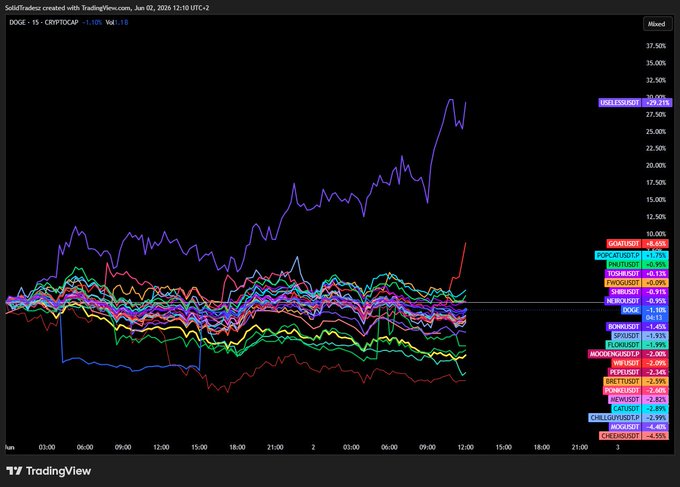
Task: Click the 35.00% price axis tick
Action: tap(656, 63)
